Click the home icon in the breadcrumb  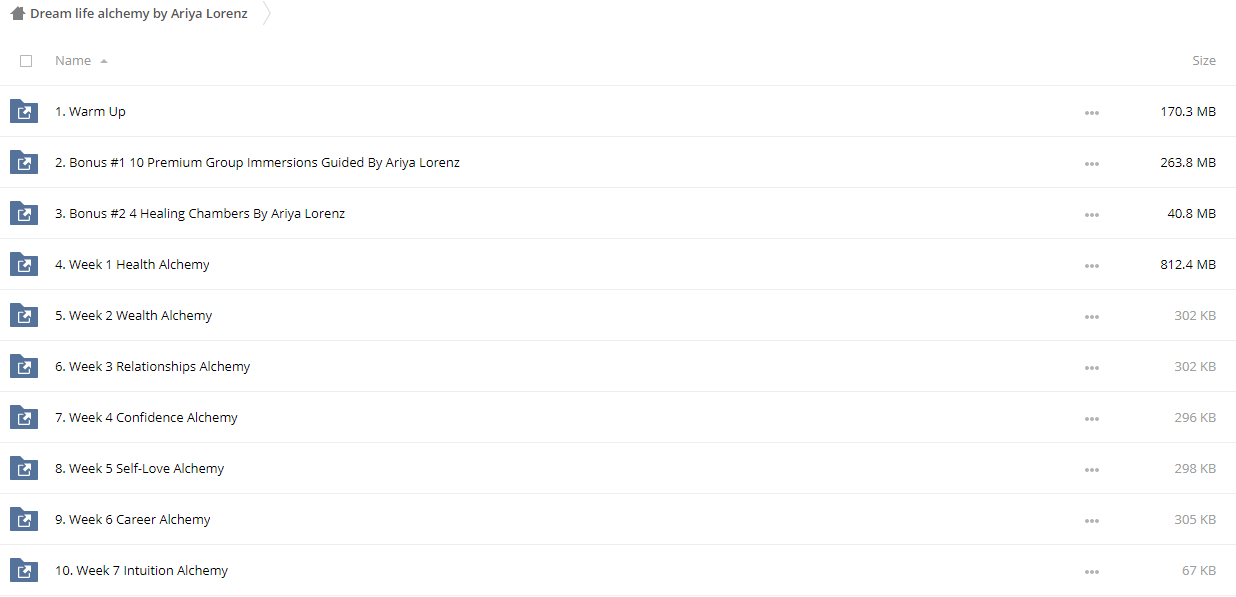[17, 14]
